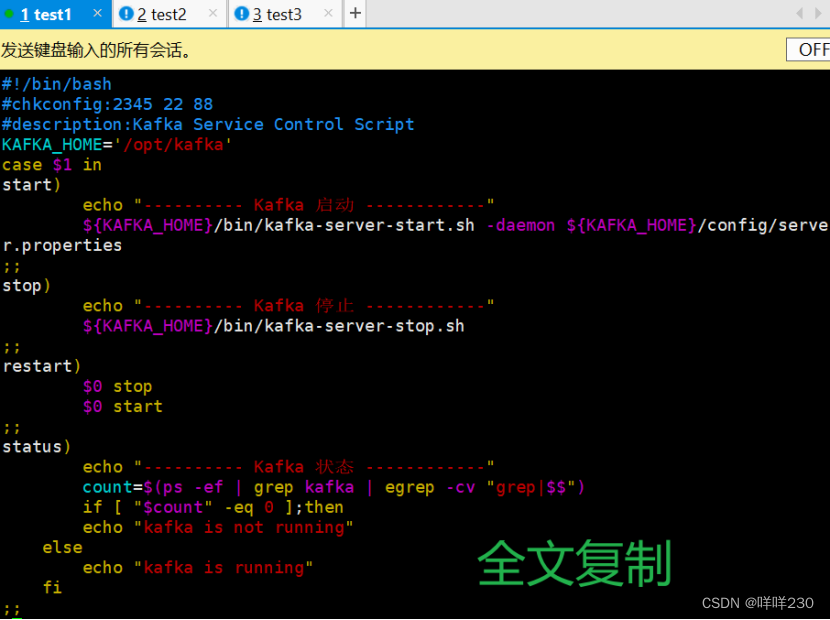Click the #!/bin/bash line
The image size is (830, 620).
point(57,84)
